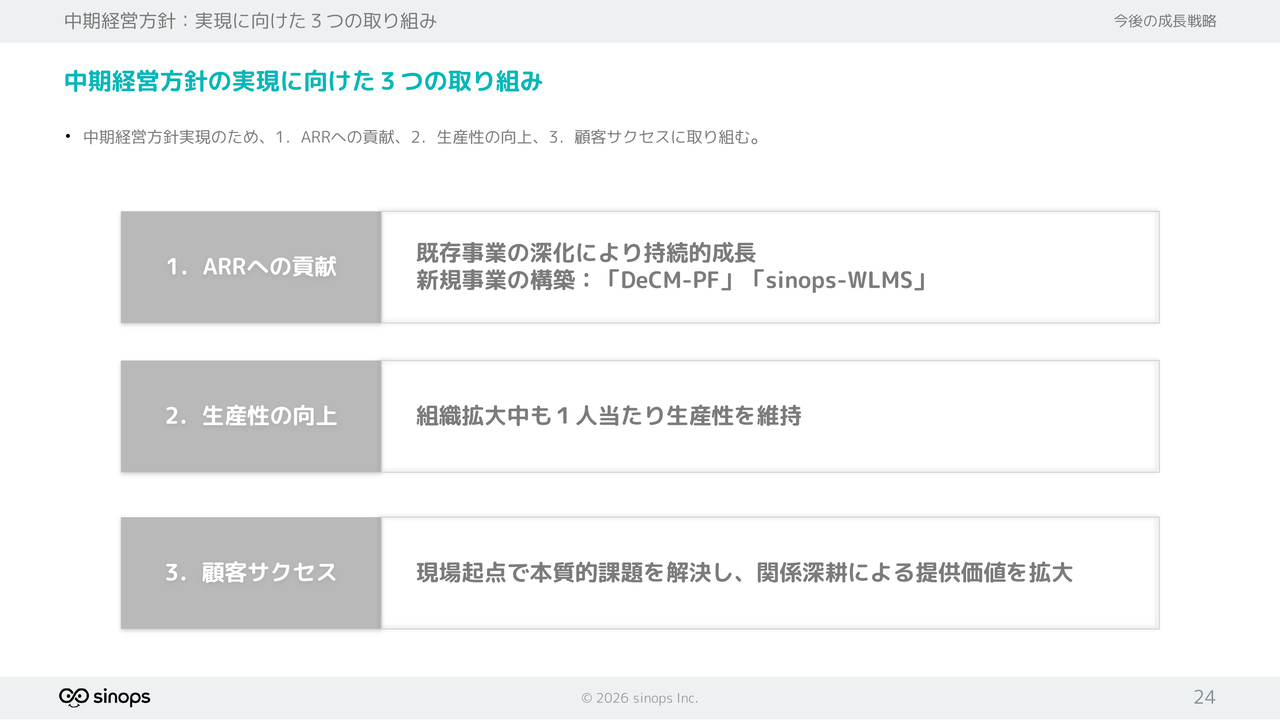The image size is (1280, 720).
Task: Click the © 2026 sinops Inc. copyright text
Action: click(x=640, y=698)
